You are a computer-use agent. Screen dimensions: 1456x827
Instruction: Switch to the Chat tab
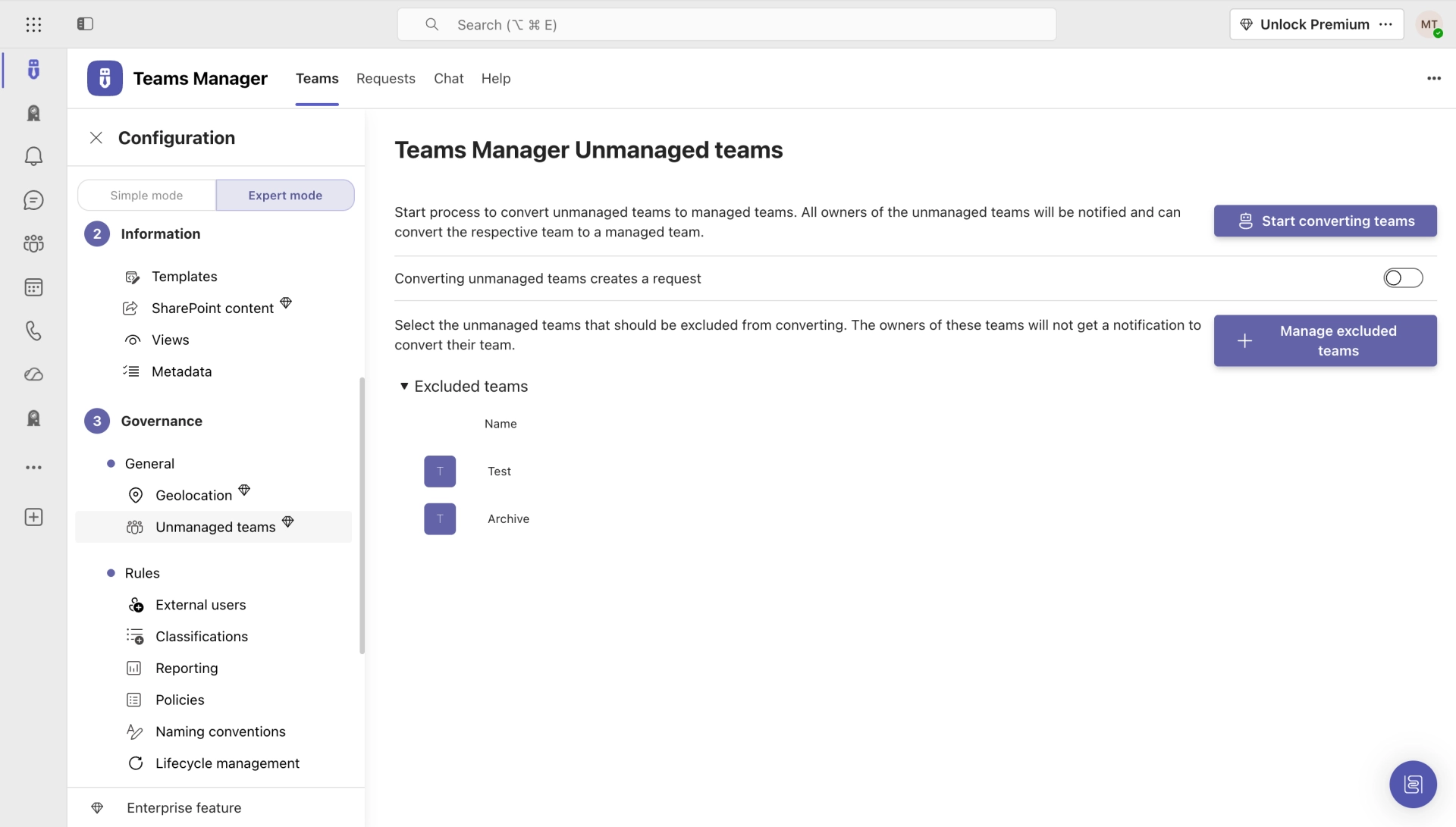(x=449, y=79)
